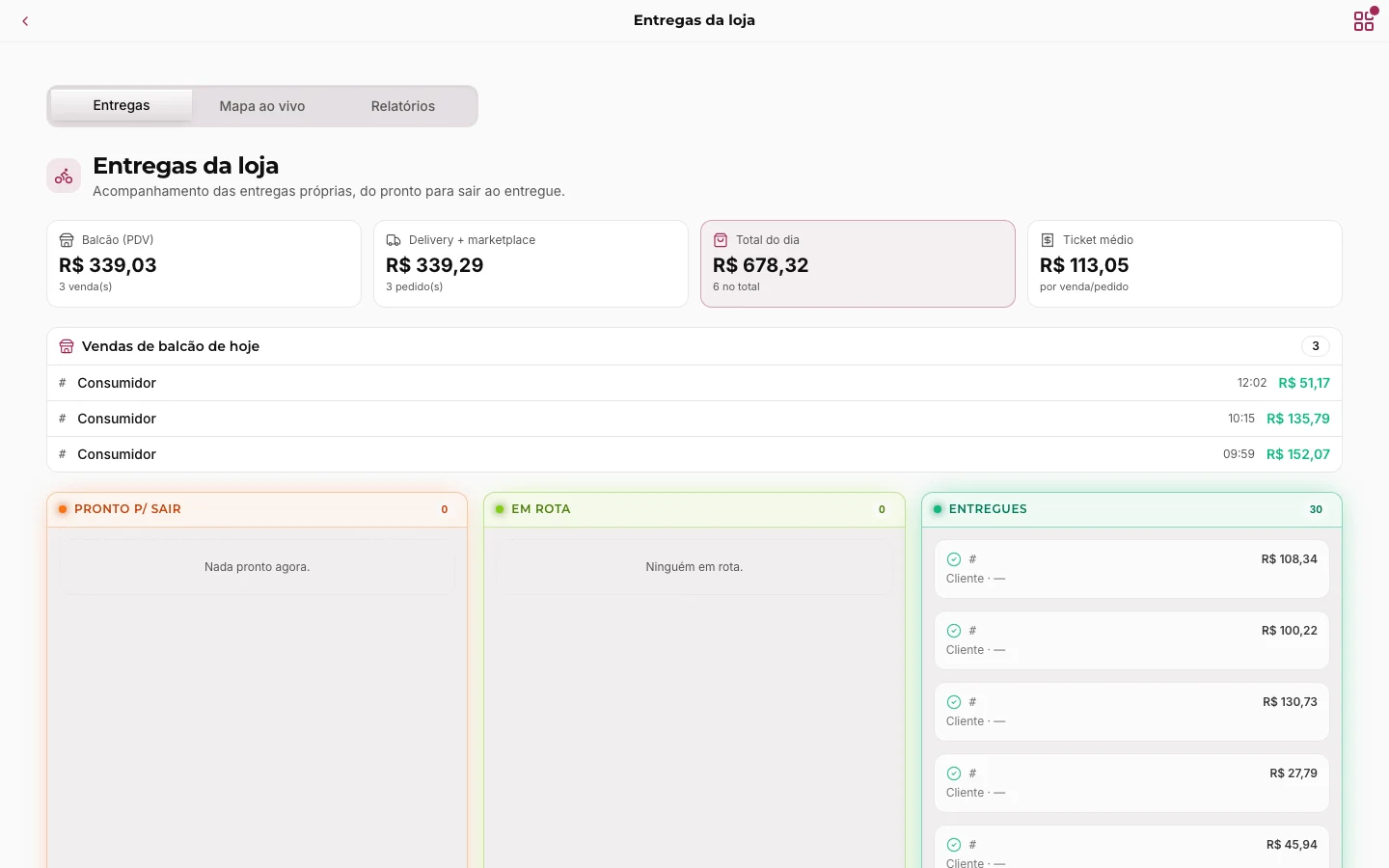Click the storefront icon in Balcão (PDV) card
Image resolution: width=1389 pixels, height=868 pixels.
click(67, 240)
